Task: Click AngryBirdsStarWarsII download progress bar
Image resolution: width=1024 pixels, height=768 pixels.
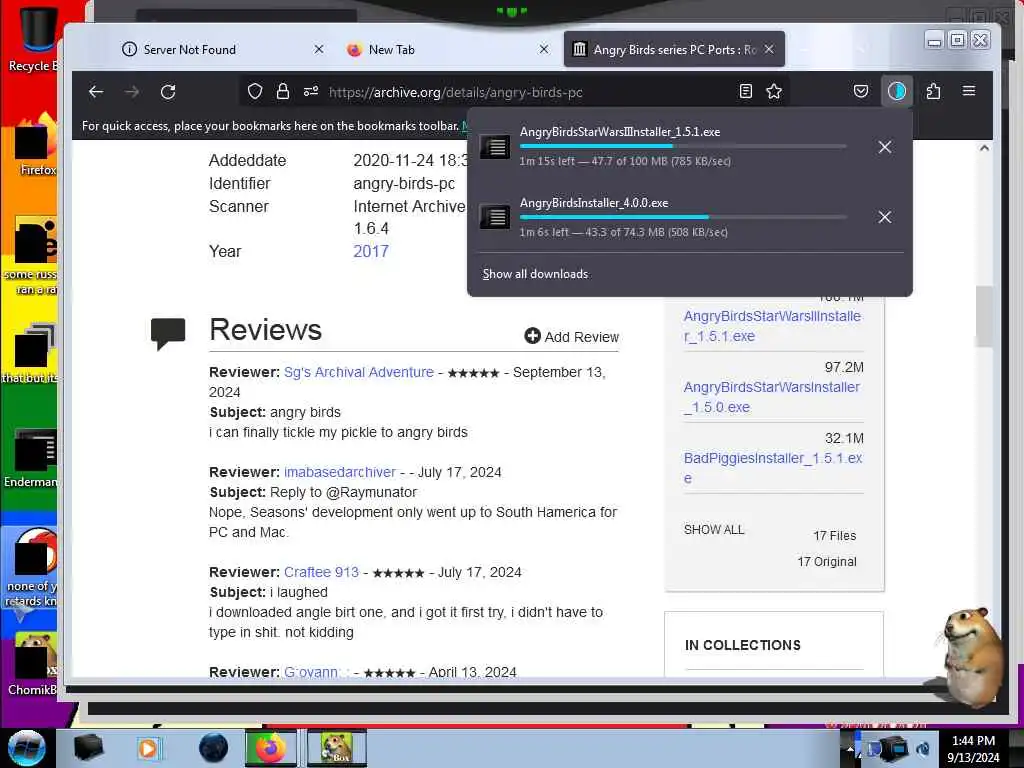Action: (683, 146)
